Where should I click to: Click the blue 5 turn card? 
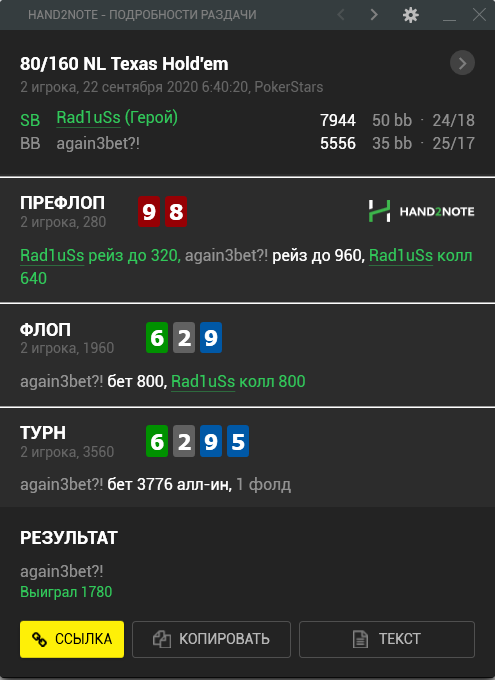238,441
